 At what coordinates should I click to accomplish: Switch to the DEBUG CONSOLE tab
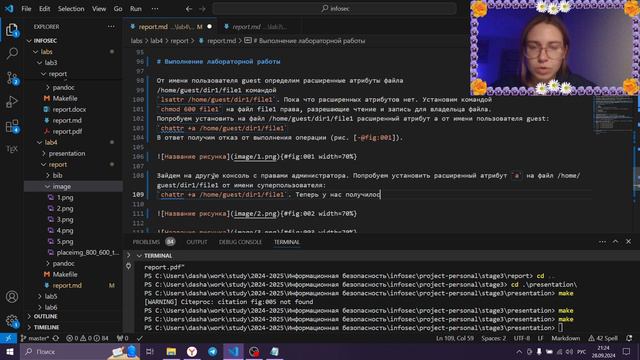tap(240, 242)
